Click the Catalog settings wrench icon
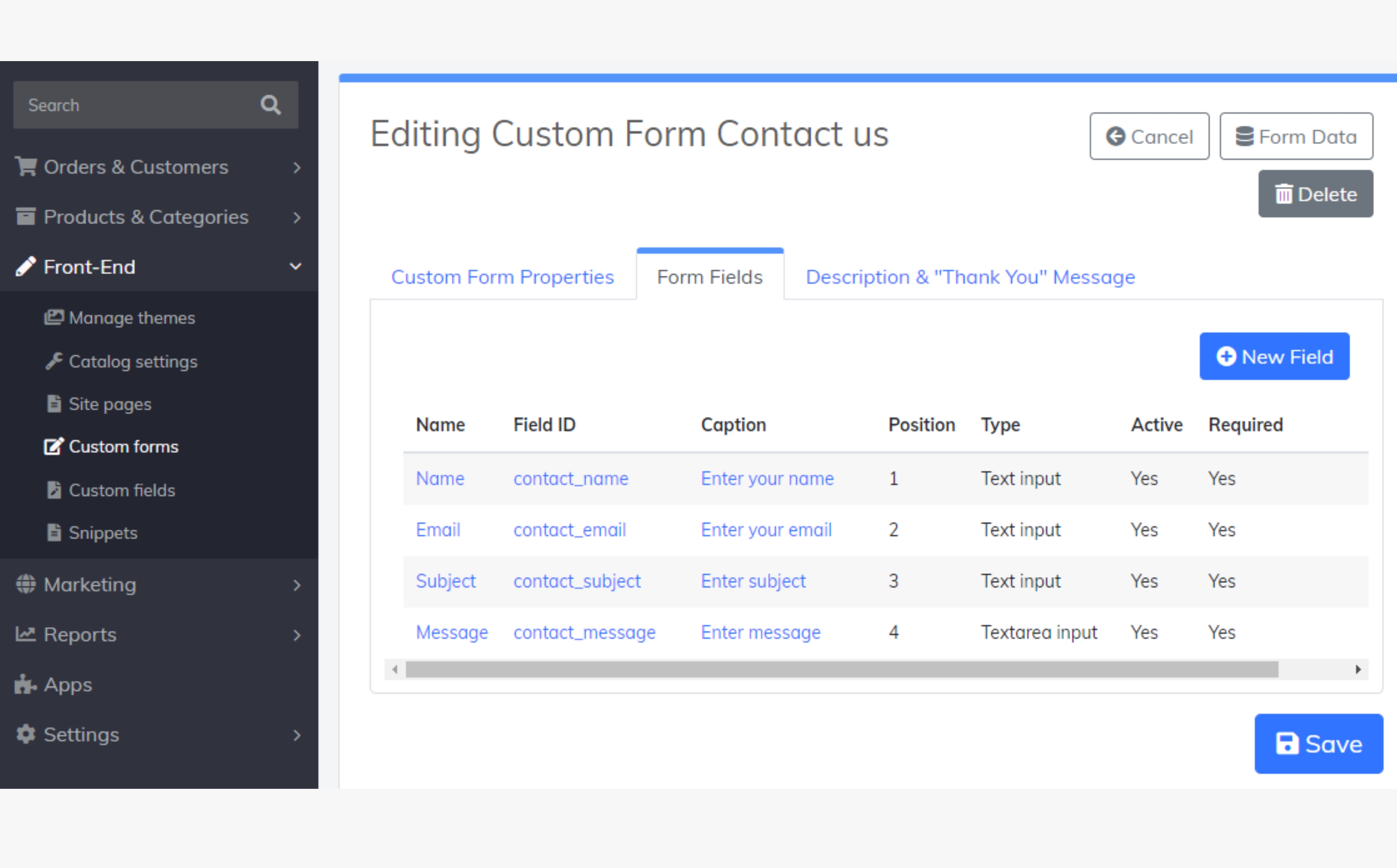 [54, 361]
